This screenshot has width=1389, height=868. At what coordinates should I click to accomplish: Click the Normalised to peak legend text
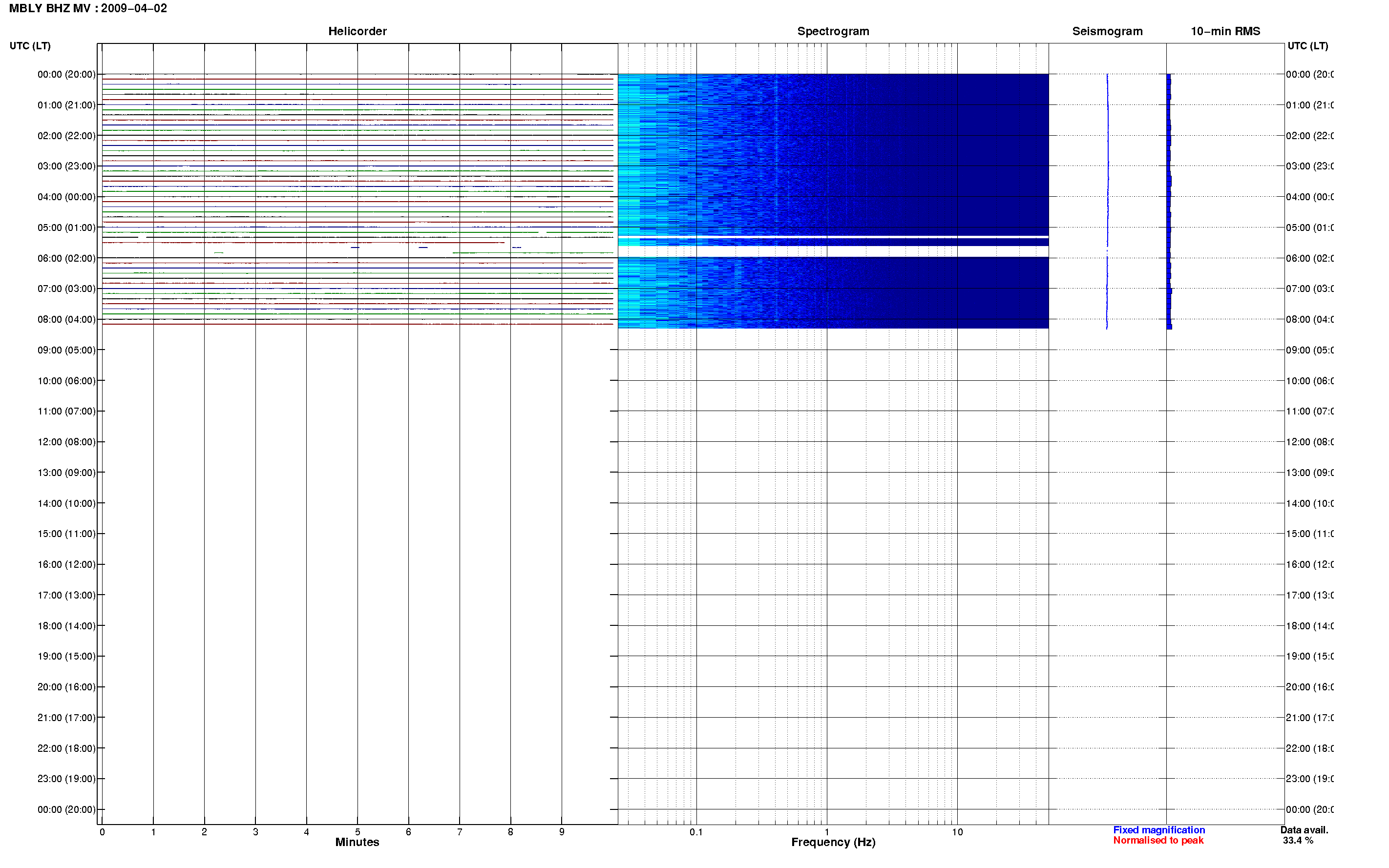[1158, 841]
